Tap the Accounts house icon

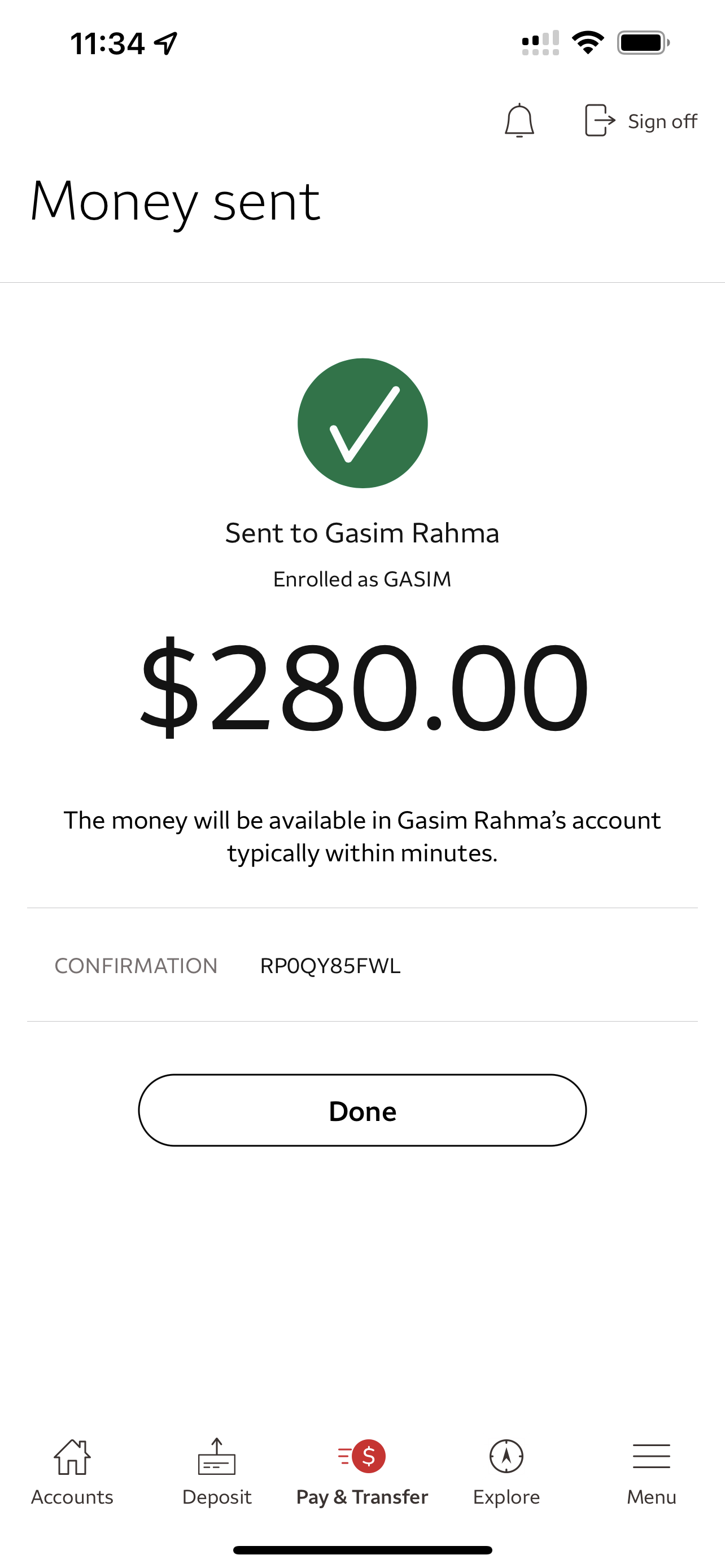point(72,1457)
